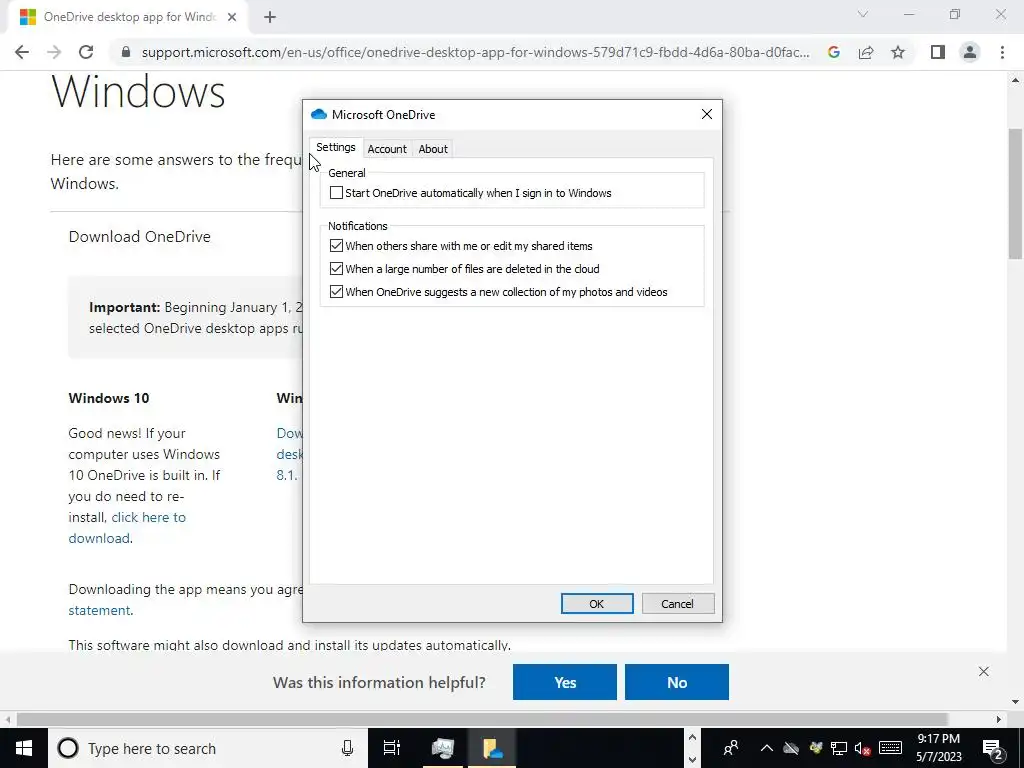The width and height of the screenshot is (1024, 768).
Task: Close the OneDrive desktop app browser tab
Action: click(x=232, y=17)
